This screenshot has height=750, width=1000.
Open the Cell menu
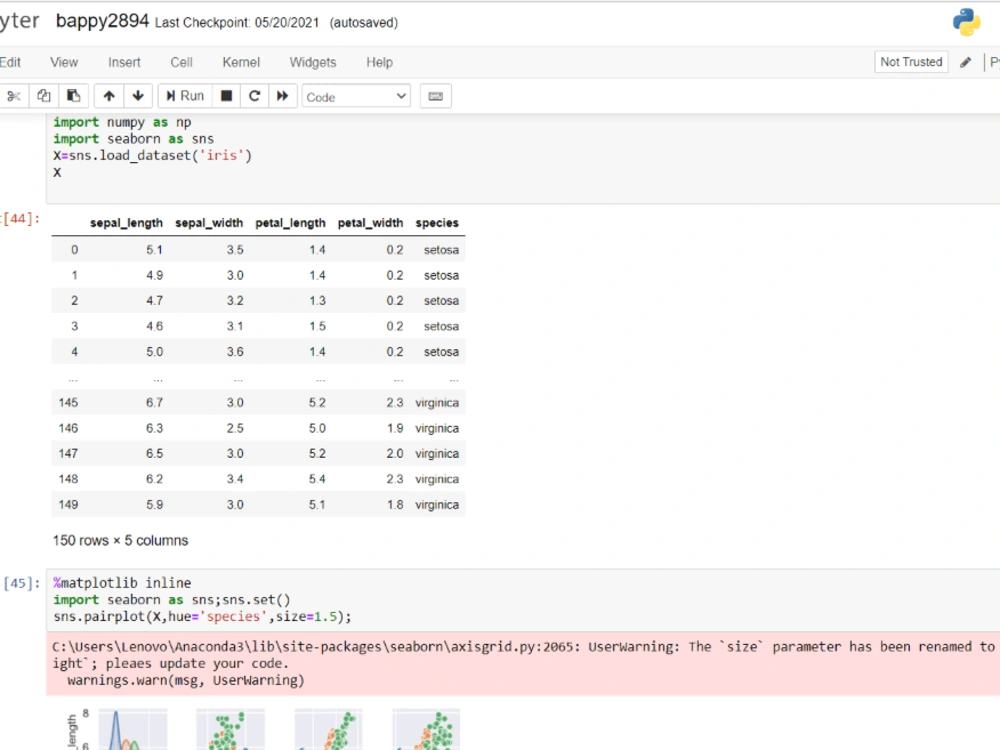coord(181,62)
